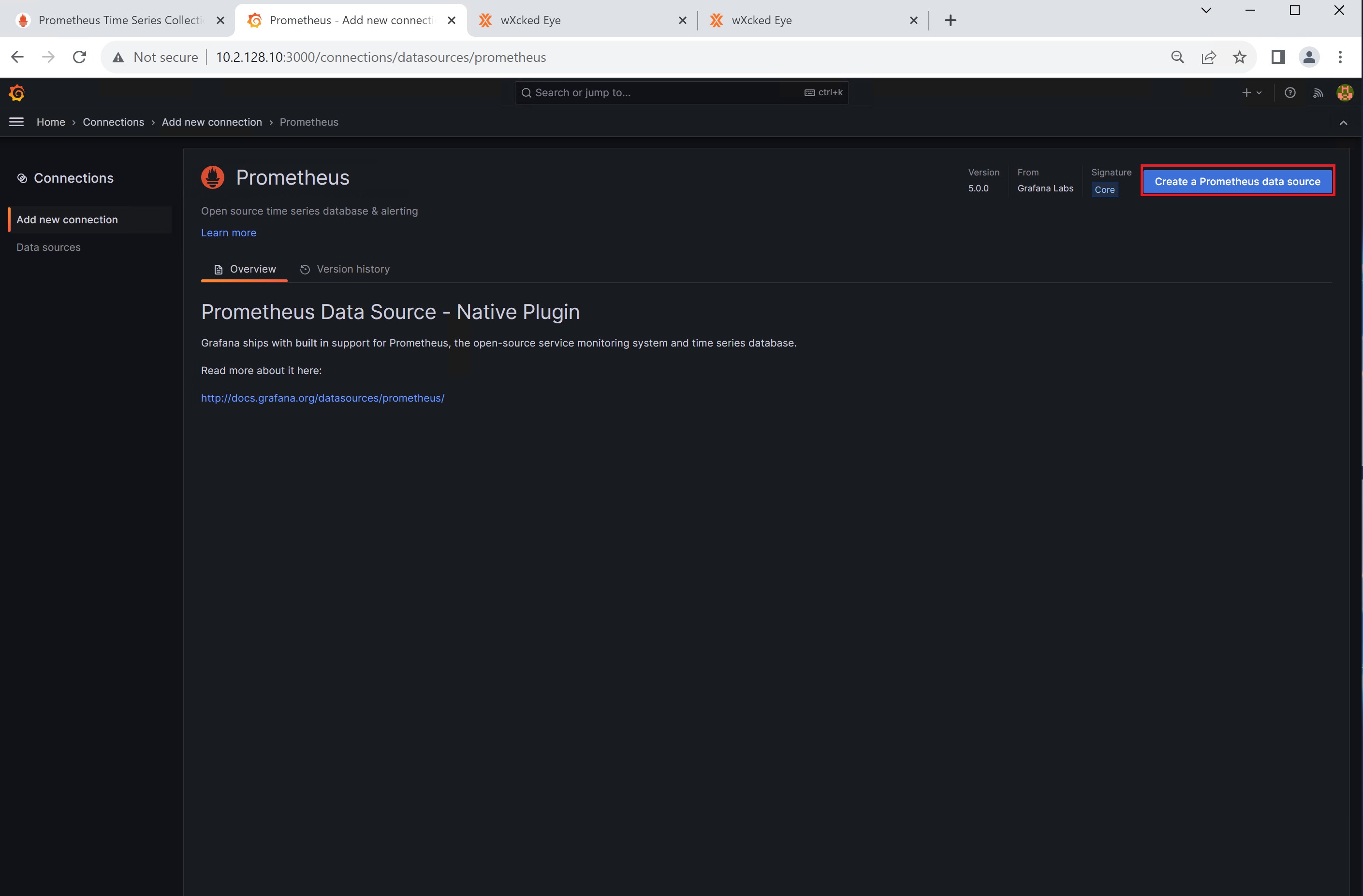The width and height of the screenshot is (1363, 896).
Task: Select Add new connection in sidebar
Action: (89, 220)
